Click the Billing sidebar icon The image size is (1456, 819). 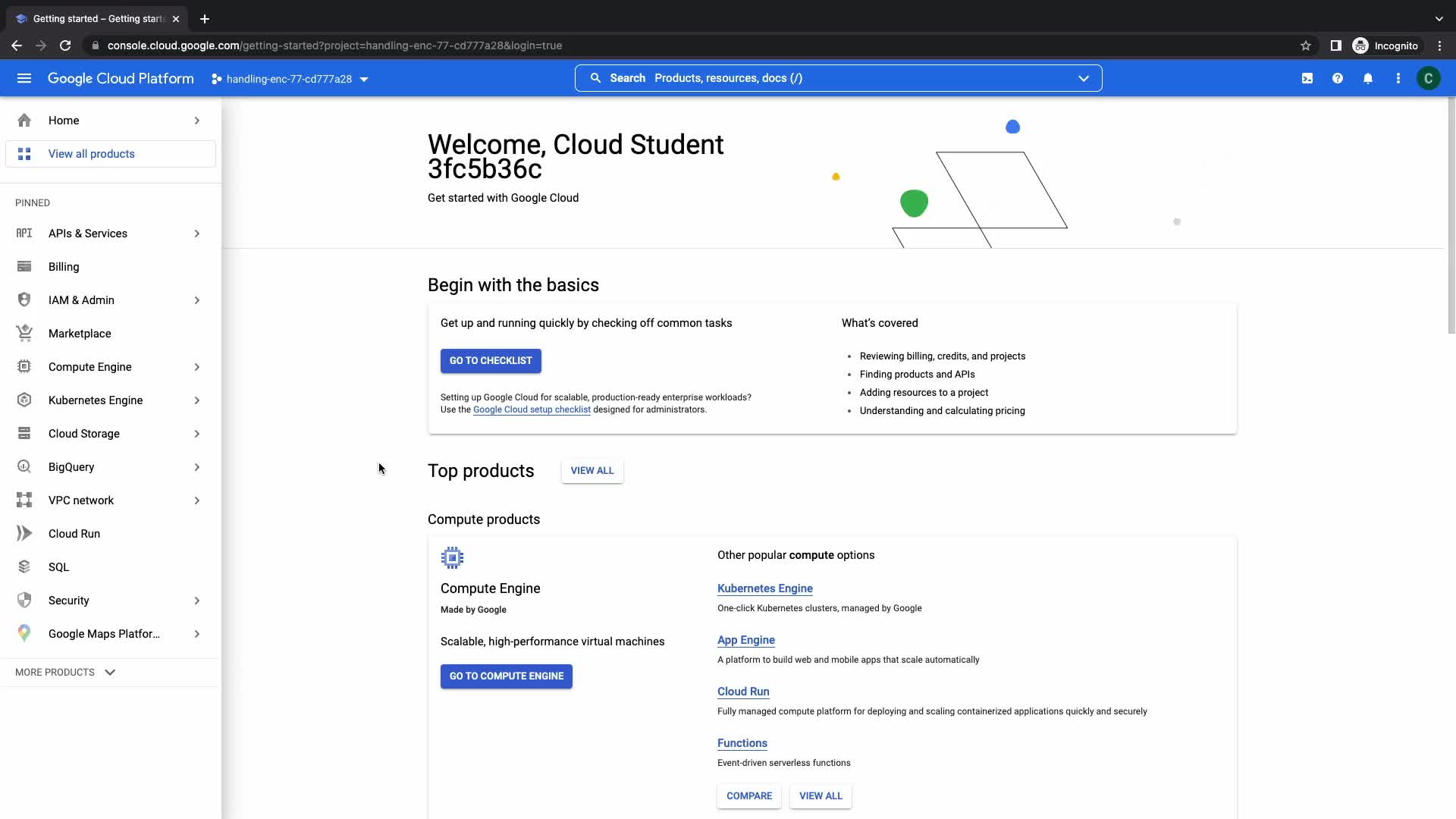point(24,267)
